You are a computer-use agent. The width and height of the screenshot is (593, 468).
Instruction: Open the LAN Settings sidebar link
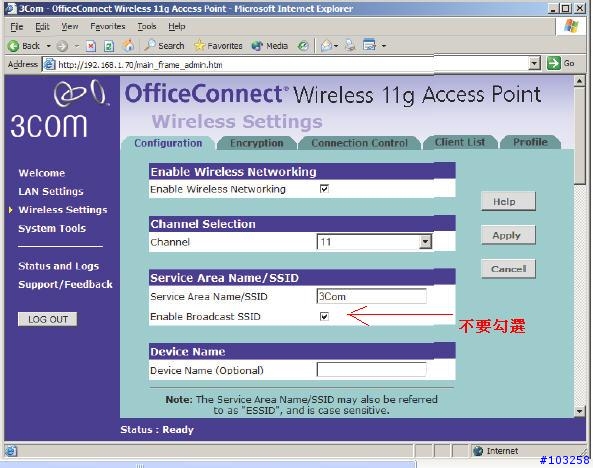tap(51, 191)
